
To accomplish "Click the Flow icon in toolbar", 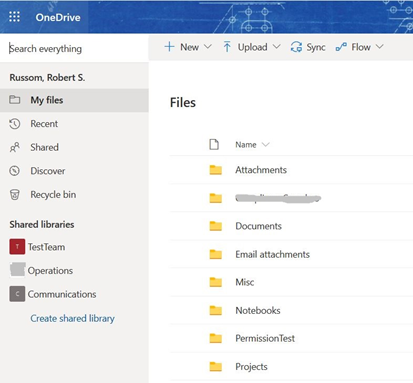I will pos(341,47).
